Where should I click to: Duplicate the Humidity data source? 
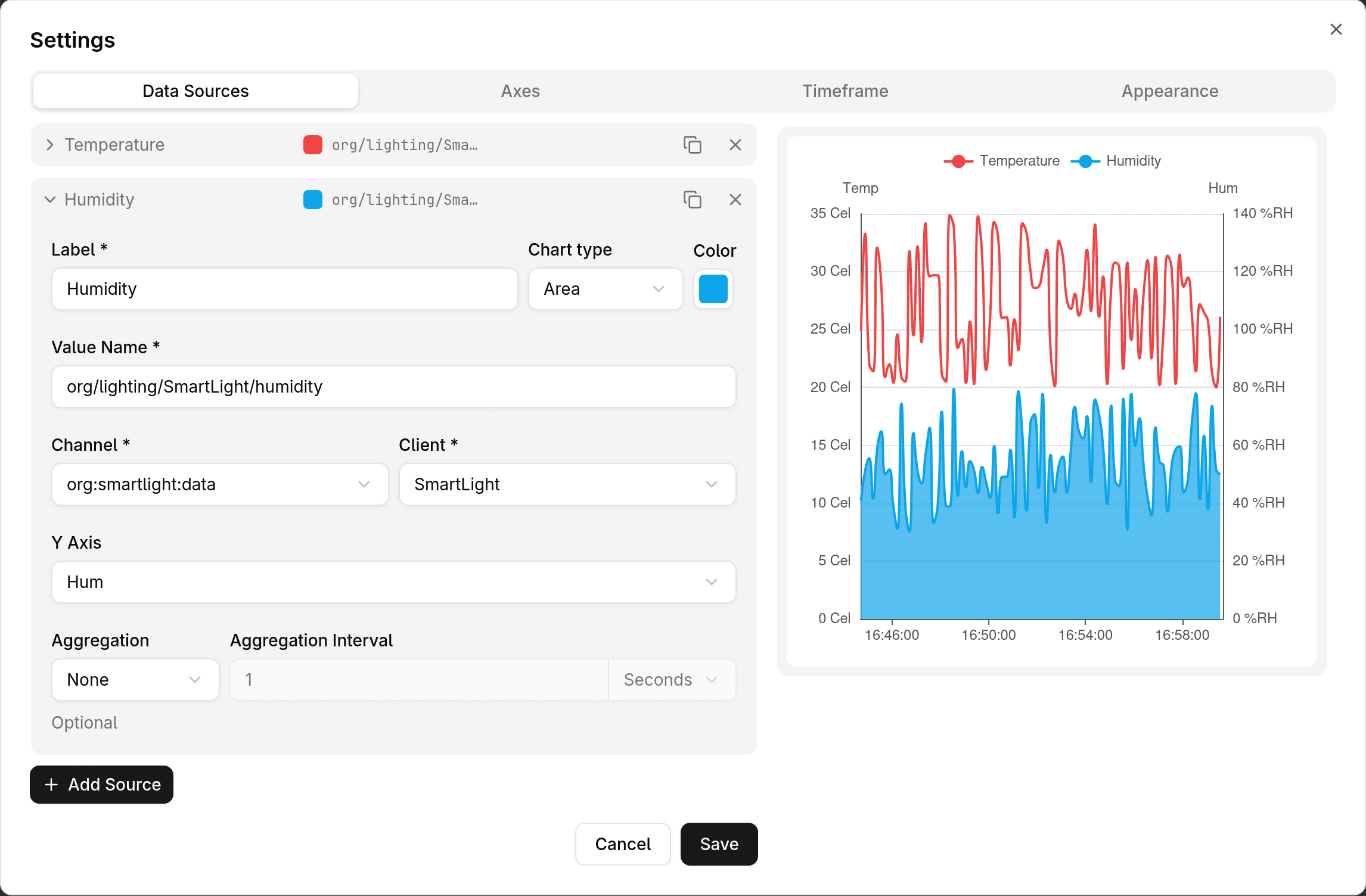pyautogui.click(x=692, y=200)
